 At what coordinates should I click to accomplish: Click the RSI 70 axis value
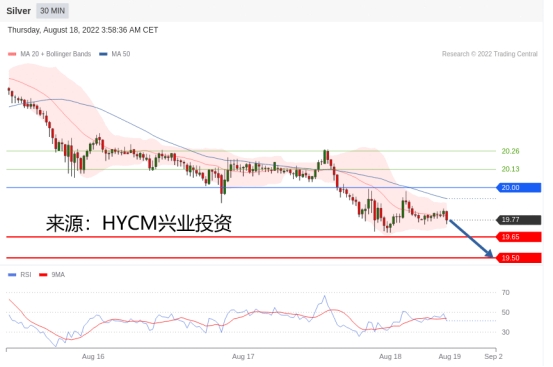[506, 293]
